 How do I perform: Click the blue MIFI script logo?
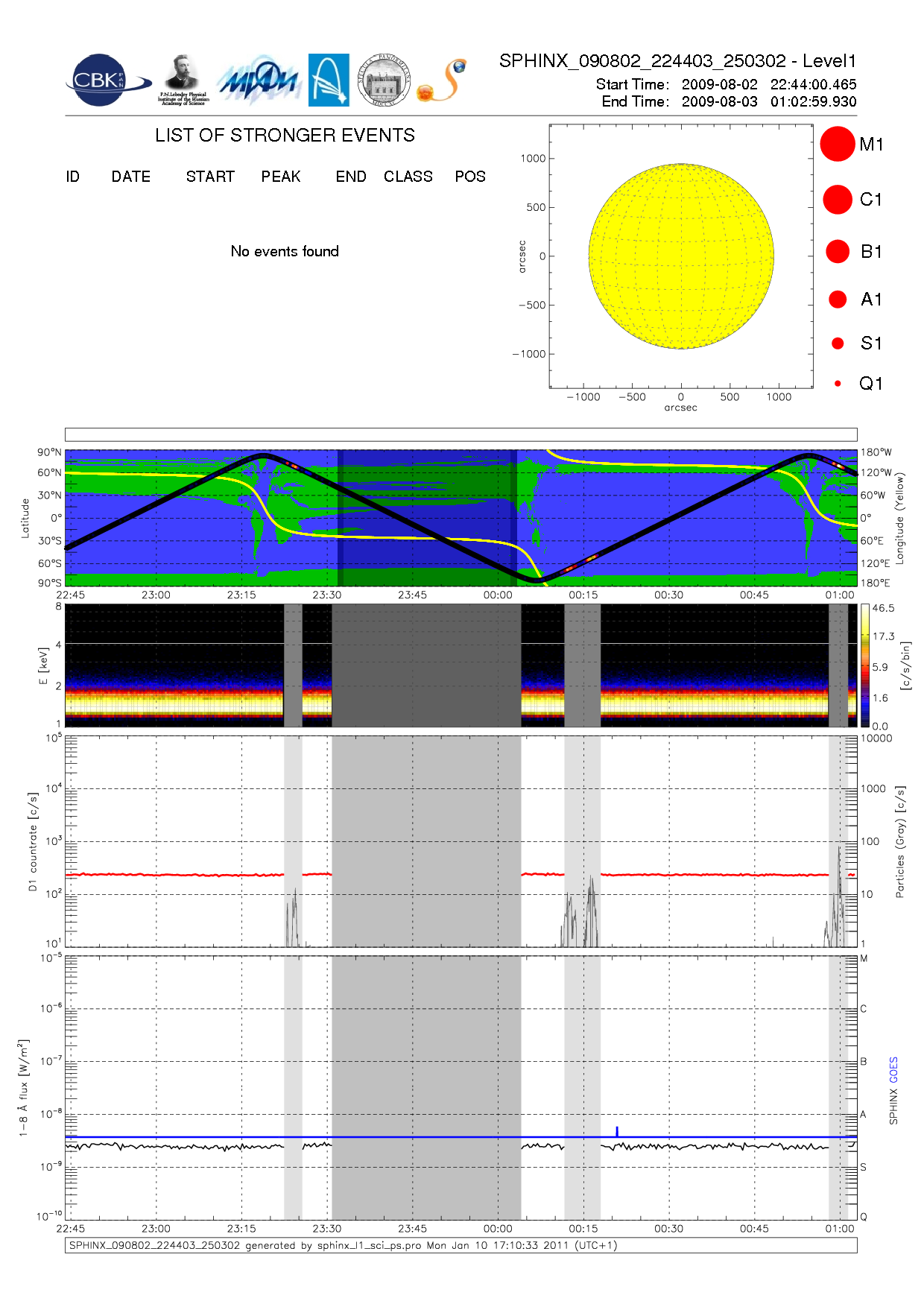coord(259,80)
